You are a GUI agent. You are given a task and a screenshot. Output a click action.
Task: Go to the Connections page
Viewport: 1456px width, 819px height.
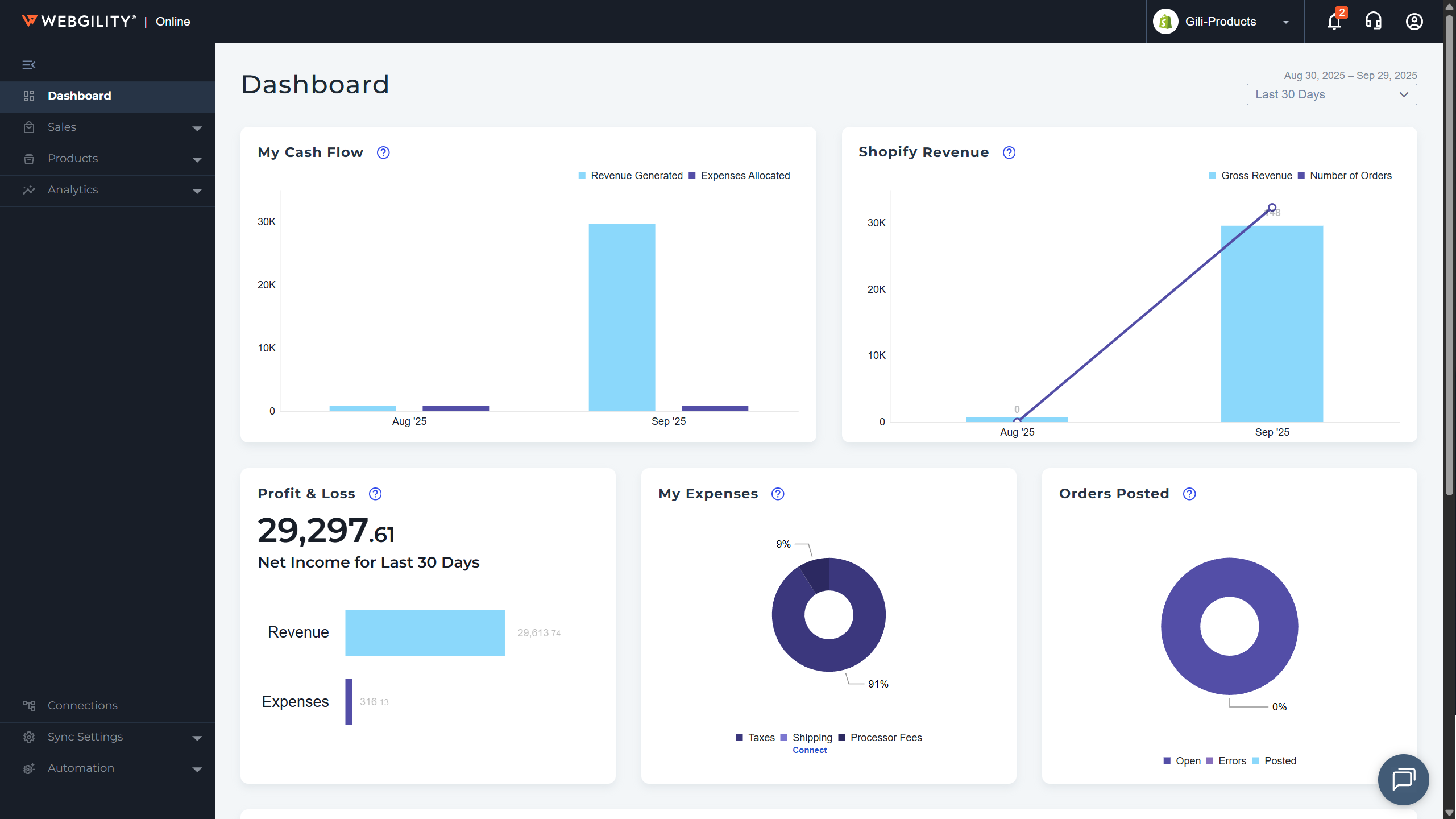point(82,705)
